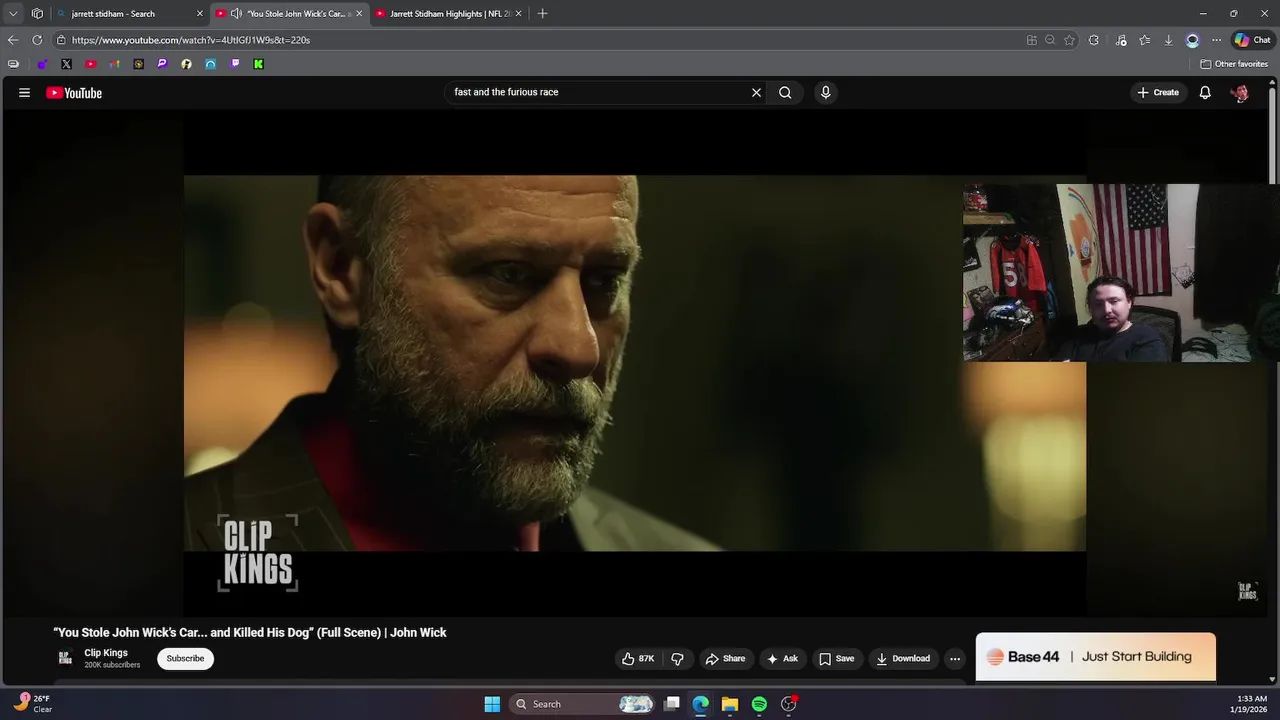Image resolution: width=1280 pixels, height=720 pixels.
Task: Open Edge Settings and more menu
Action: point(1216,40)
